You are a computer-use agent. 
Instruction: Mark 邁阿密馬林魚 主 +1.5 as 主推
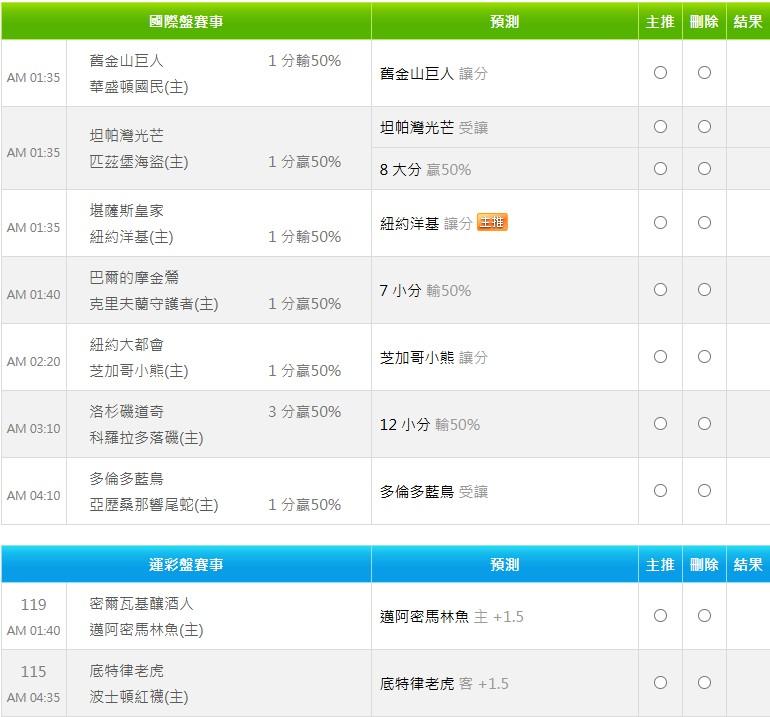click(x=660, y=616)
